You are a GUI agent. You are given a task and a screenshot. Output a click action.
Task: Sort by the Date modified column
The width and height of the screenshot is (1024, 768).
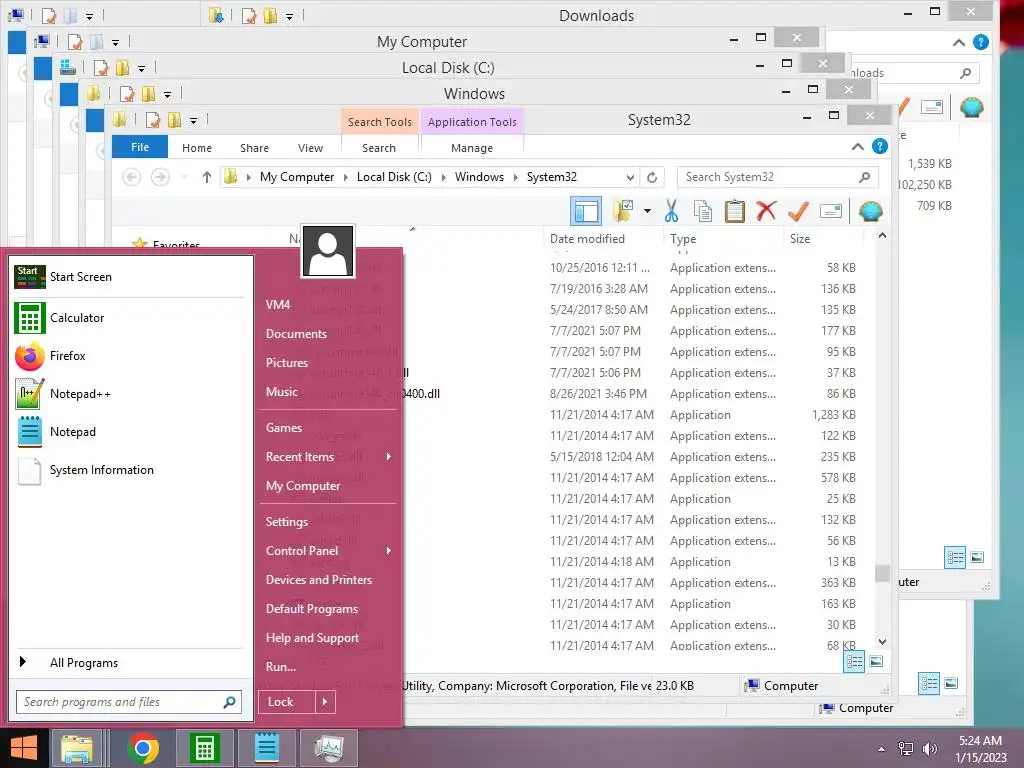pyautogui.click(x=587, y=238)
